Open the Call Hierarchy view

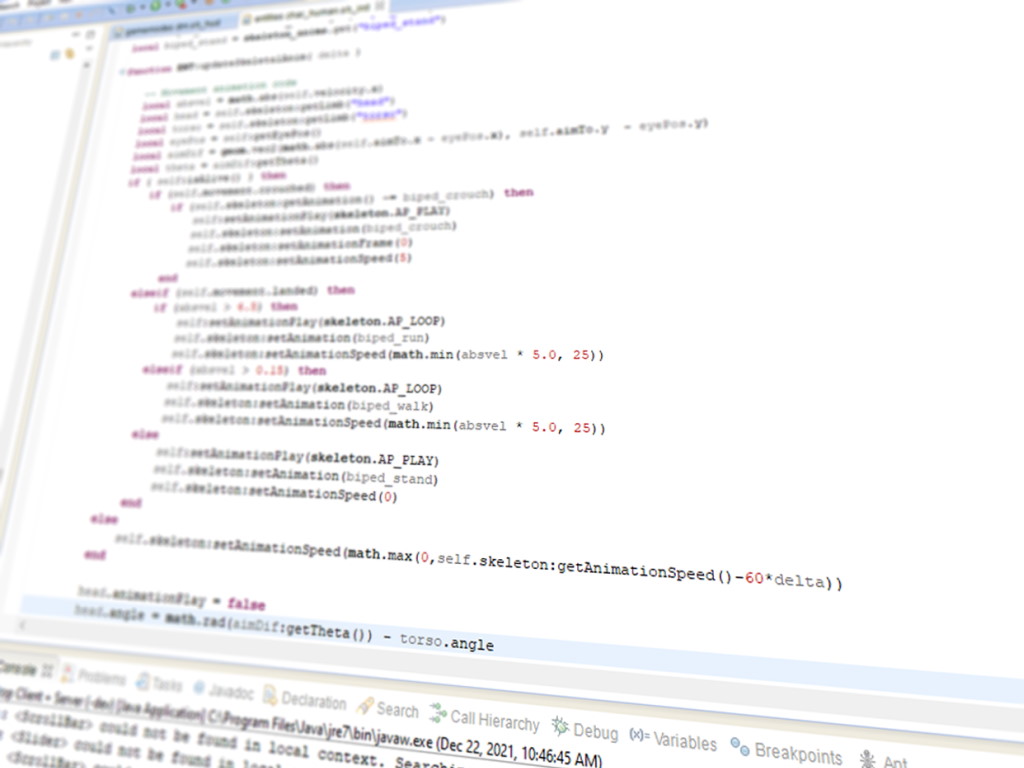pos(494,720)
